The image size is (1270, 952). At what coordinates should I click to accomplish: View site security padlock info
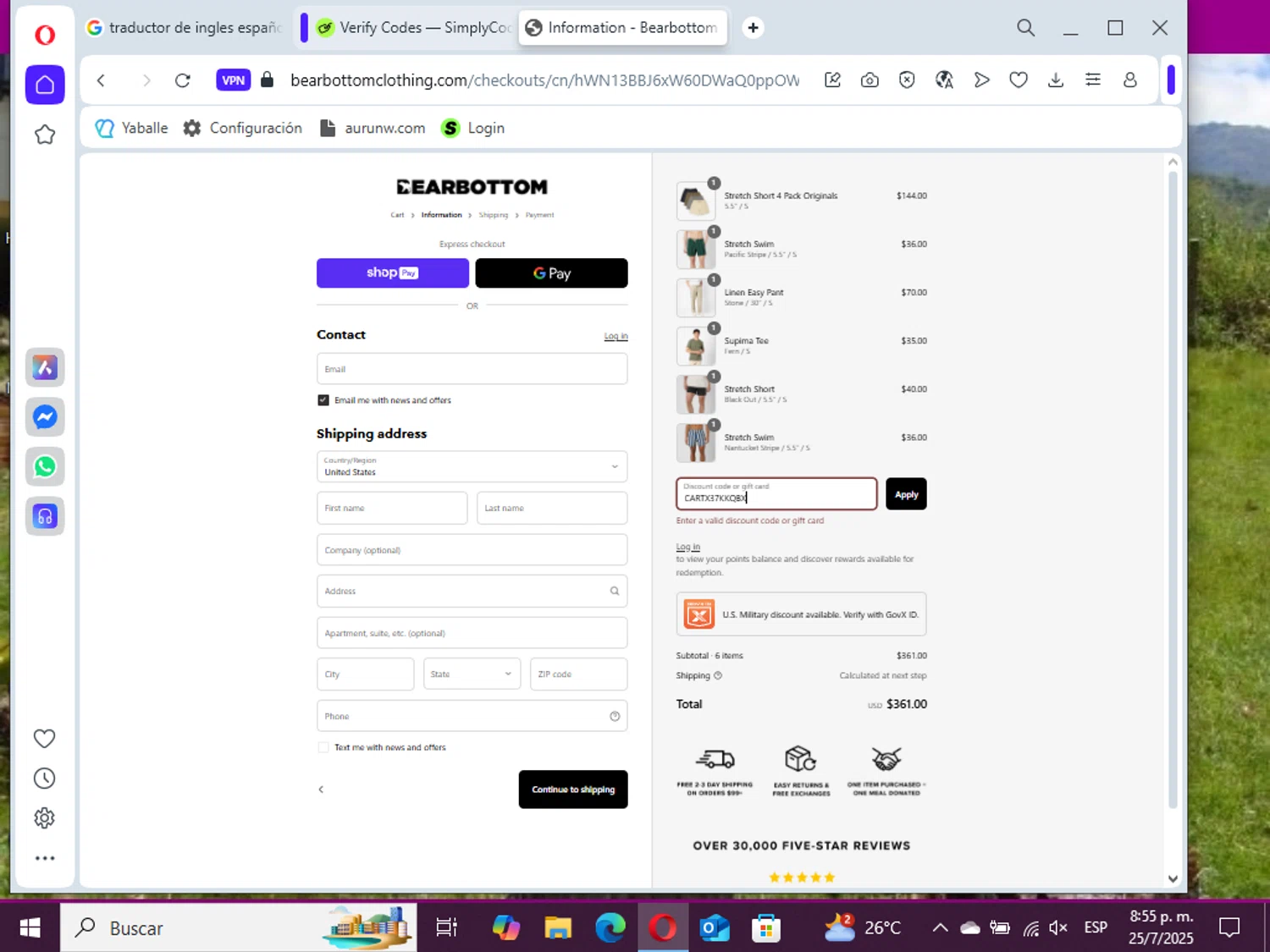(x=268, y=80)
